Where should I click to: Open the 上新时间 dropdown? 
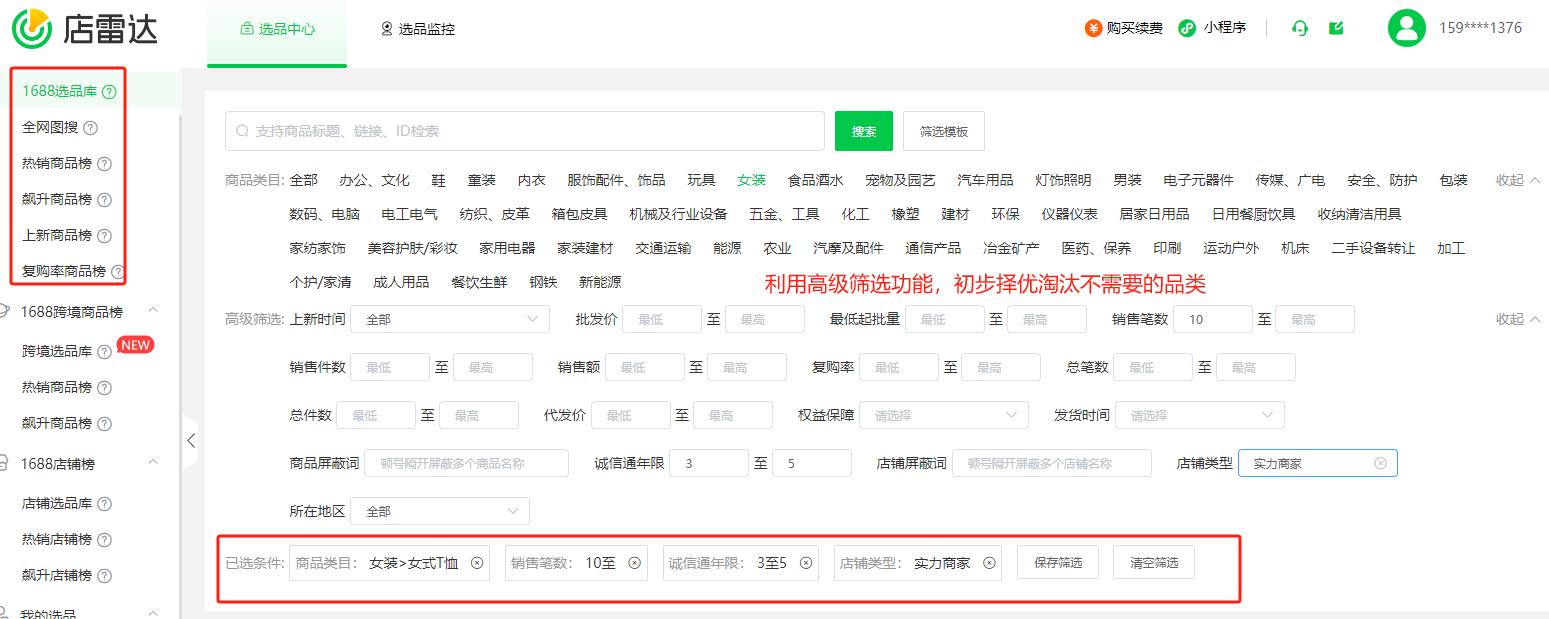[x=449, y=319]
